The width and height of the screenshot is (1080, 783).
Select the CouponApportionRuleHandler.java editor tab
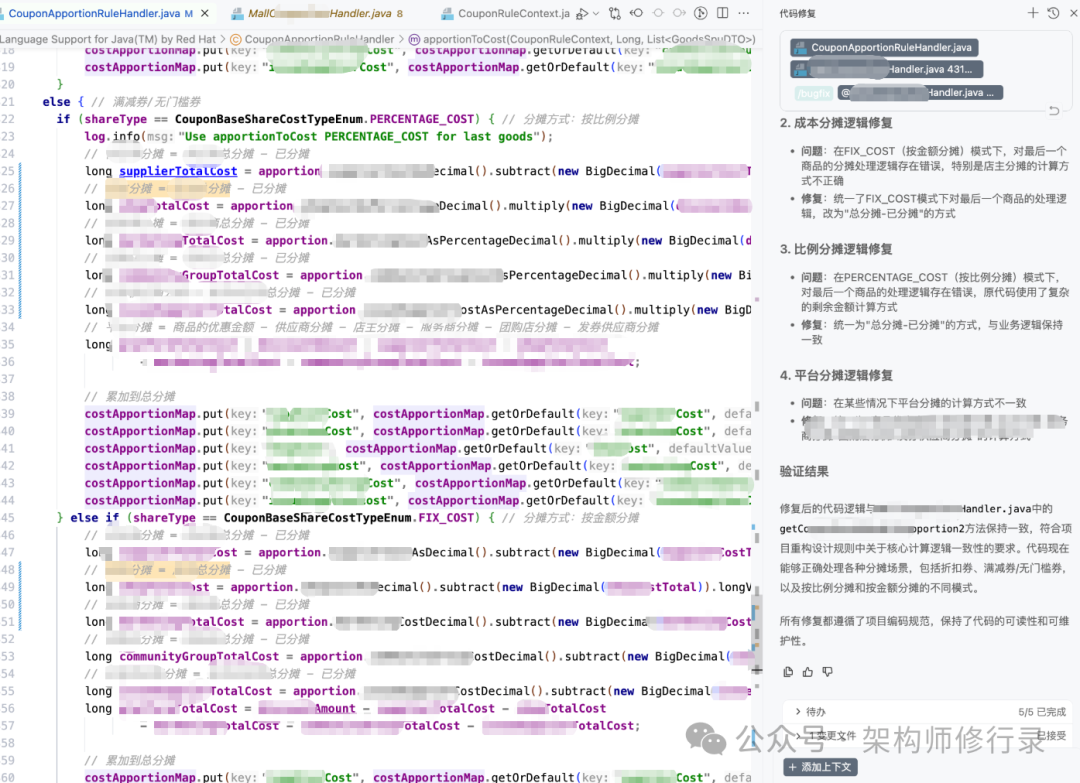tap(93, 13)
